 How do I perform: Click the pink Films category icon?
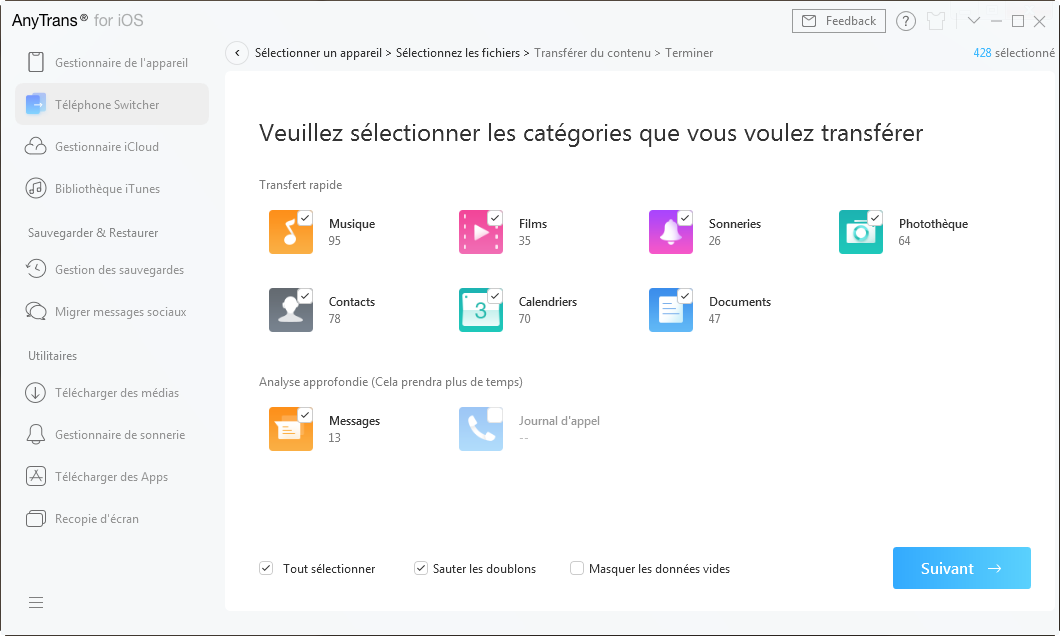[481, 232]
